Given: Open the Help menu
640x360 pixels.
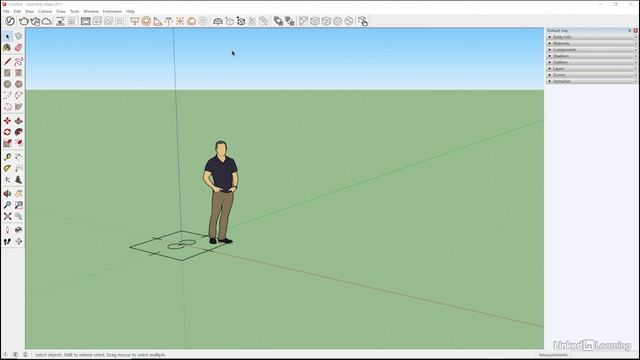Looking at the screenshot, I should (130, 11).
